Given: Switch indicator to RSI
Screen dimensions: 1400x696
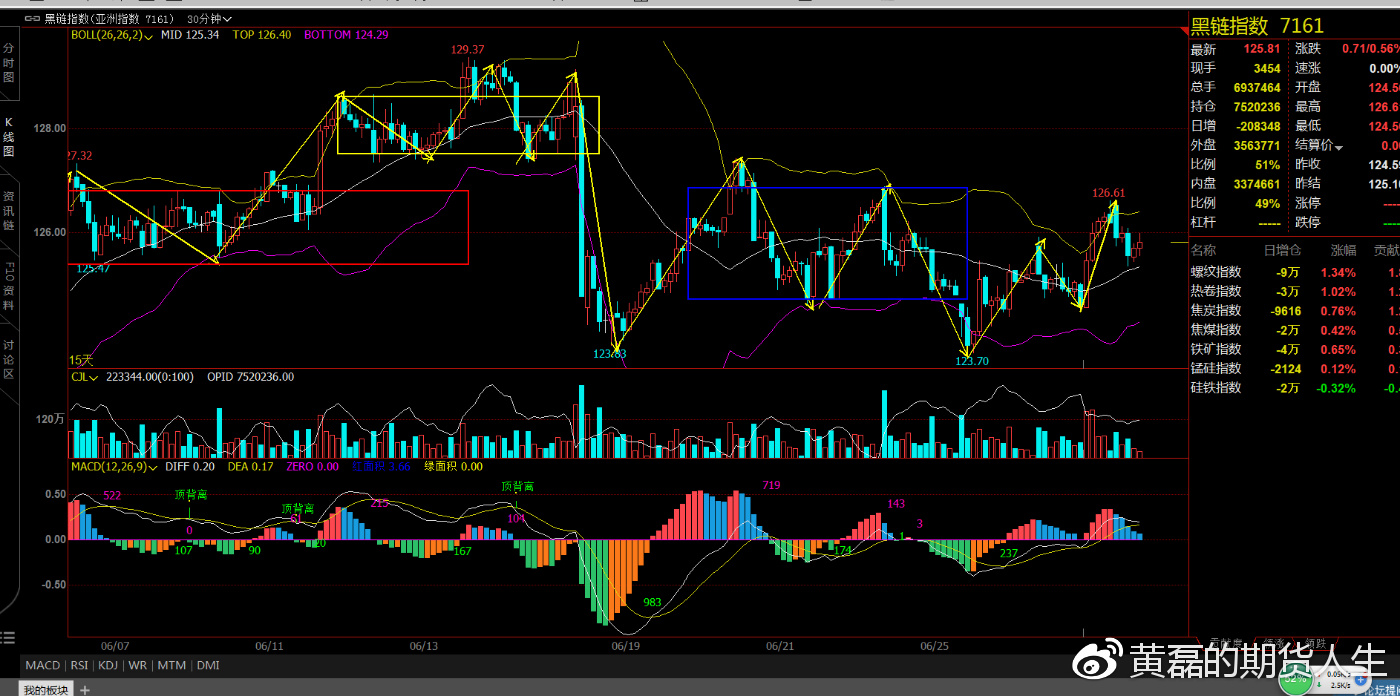Looking at the screenshot, I should click(79, 665).
